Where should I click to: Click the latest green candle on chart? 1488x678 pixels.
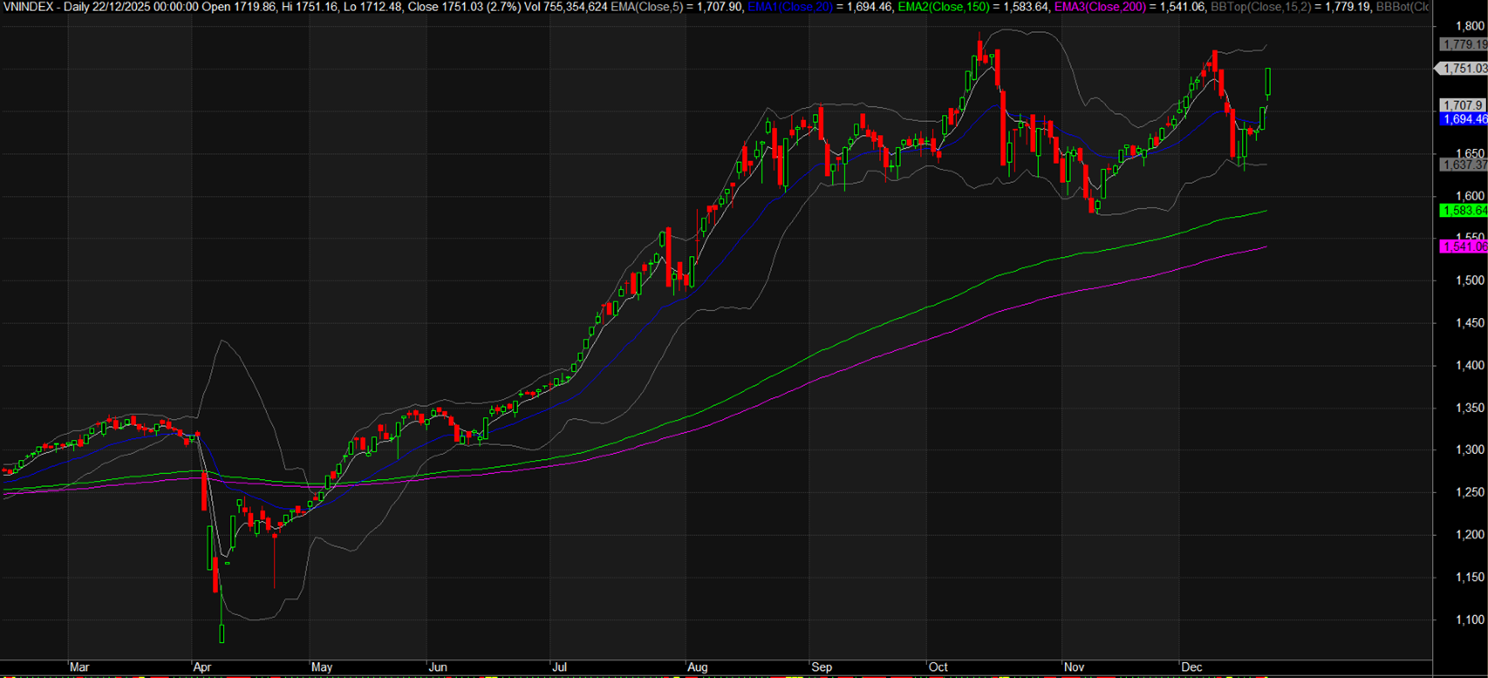[1268, 82]
